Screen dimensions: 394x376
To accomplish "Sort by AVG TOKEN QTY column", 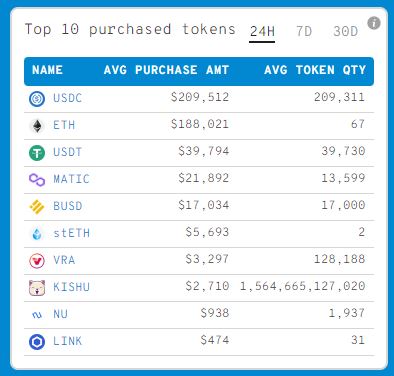I will pyautogui.click(x=315, y=70).
